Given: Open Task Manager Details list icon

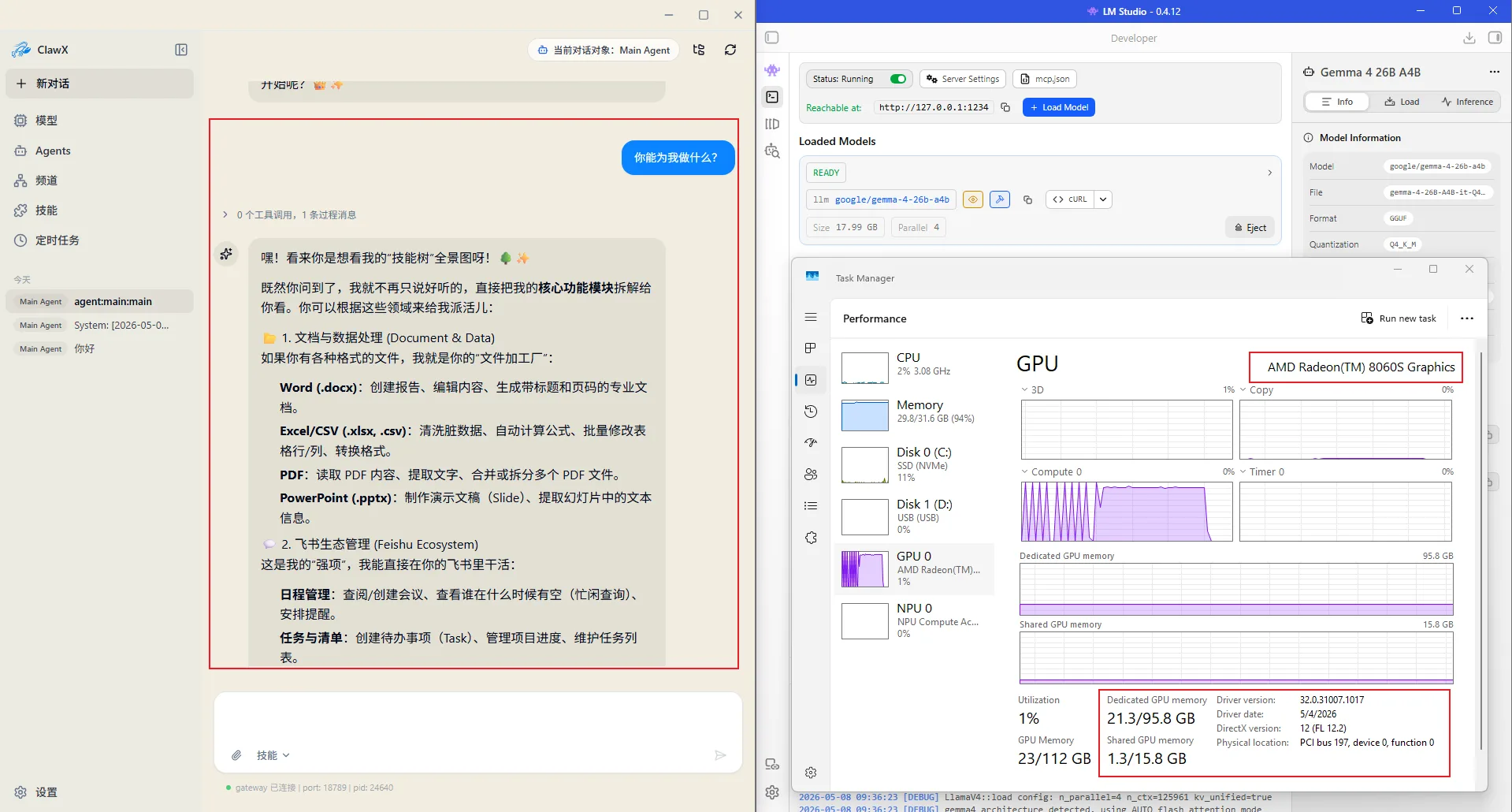Looking at the screenshot, I should [x=811, y=506].
